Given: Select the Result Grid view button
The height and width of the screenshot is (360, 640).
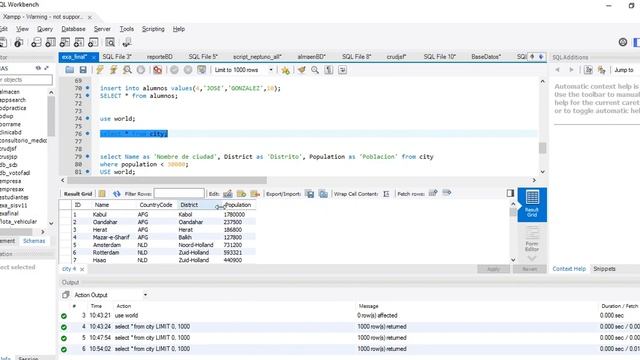Looking at the screenshot, I should pyautogui.click(x=532, y=204).
